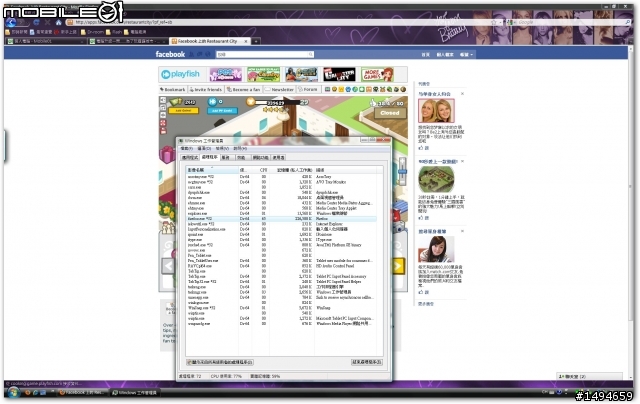640x404 pixels.
Task: Click the Firefox back button
Action: (11, 22)
